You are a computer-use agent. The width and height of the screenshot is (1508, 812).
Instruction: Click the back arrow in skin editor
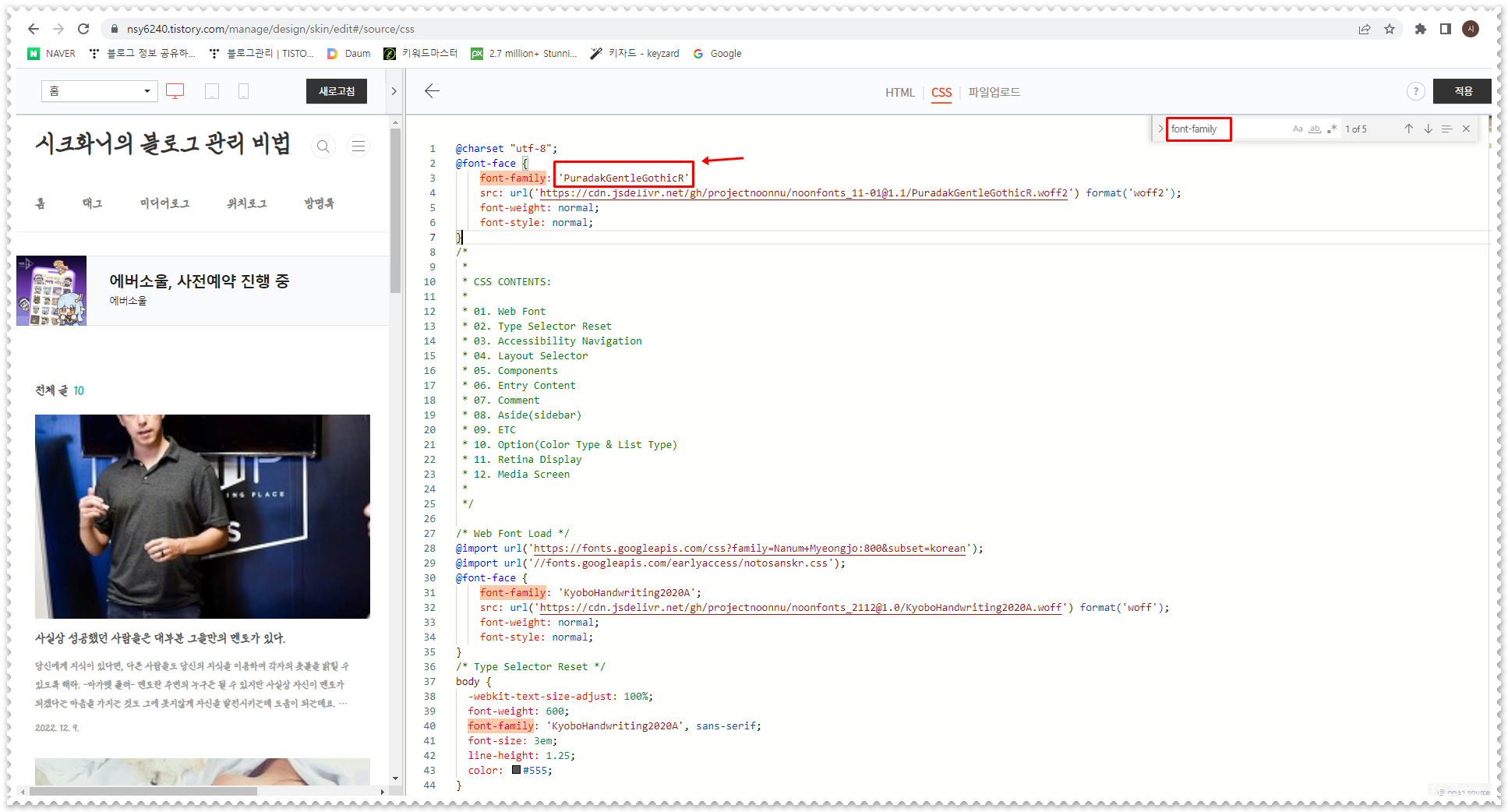(433, 91)
